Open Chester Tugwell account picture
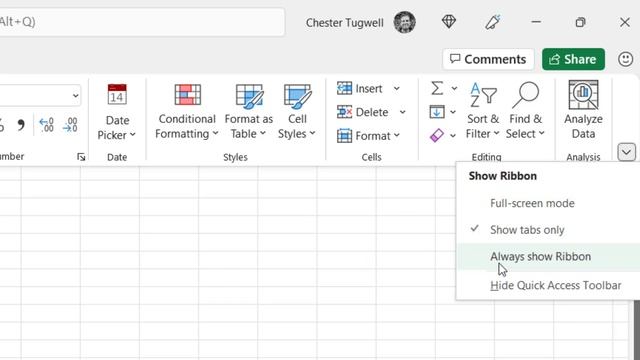The image size is (640, 360). (404, 22)
